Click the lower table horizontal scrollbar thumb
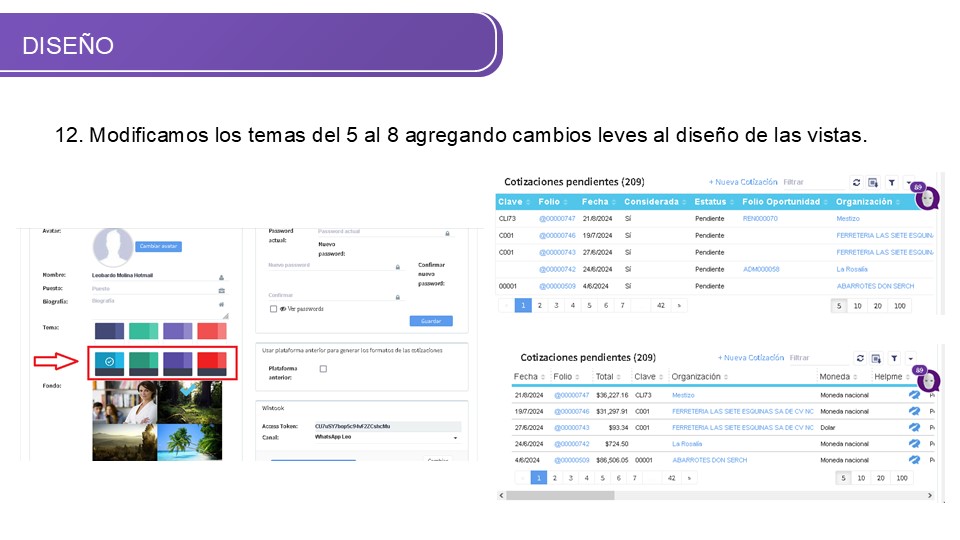960x540 pixels. click(x=560, y=495)
